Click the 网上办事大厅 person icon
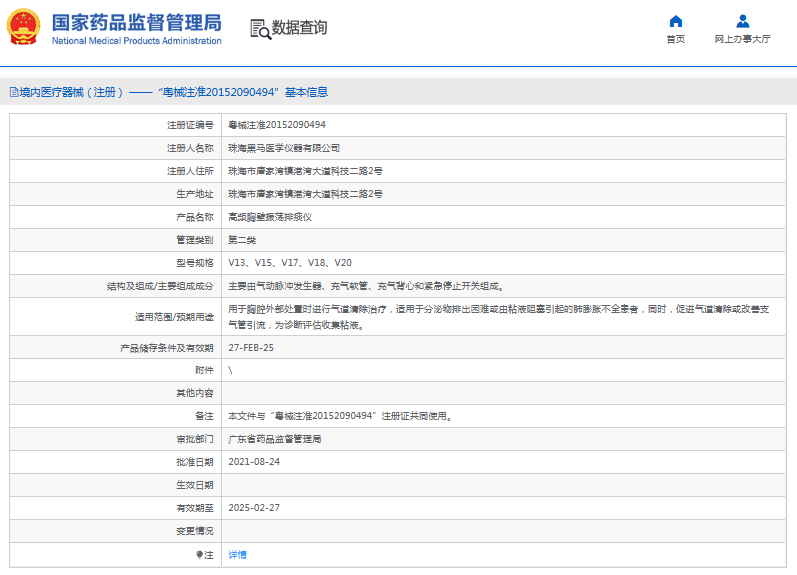 pyautogui.click(x=742, y=21)
